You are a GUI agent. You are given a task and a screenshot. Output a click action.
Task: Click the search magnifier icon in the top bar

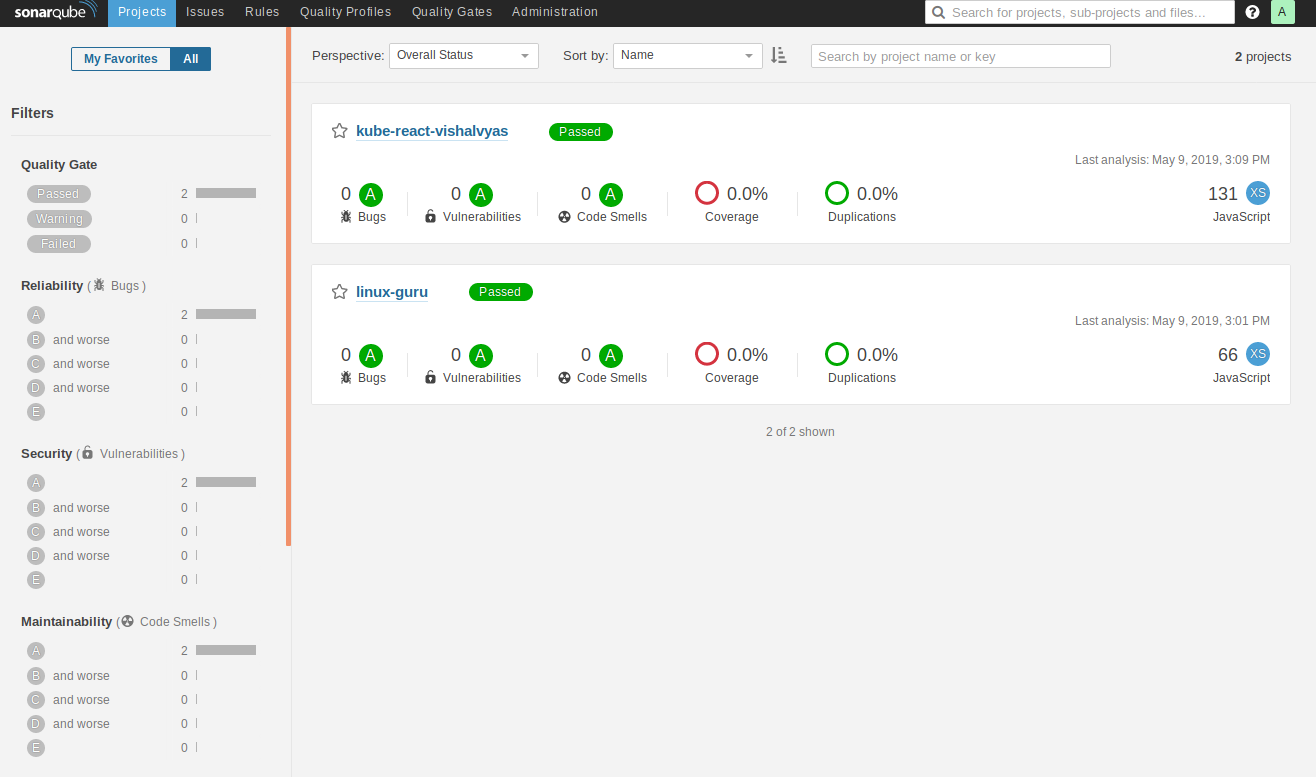[938, 13]
